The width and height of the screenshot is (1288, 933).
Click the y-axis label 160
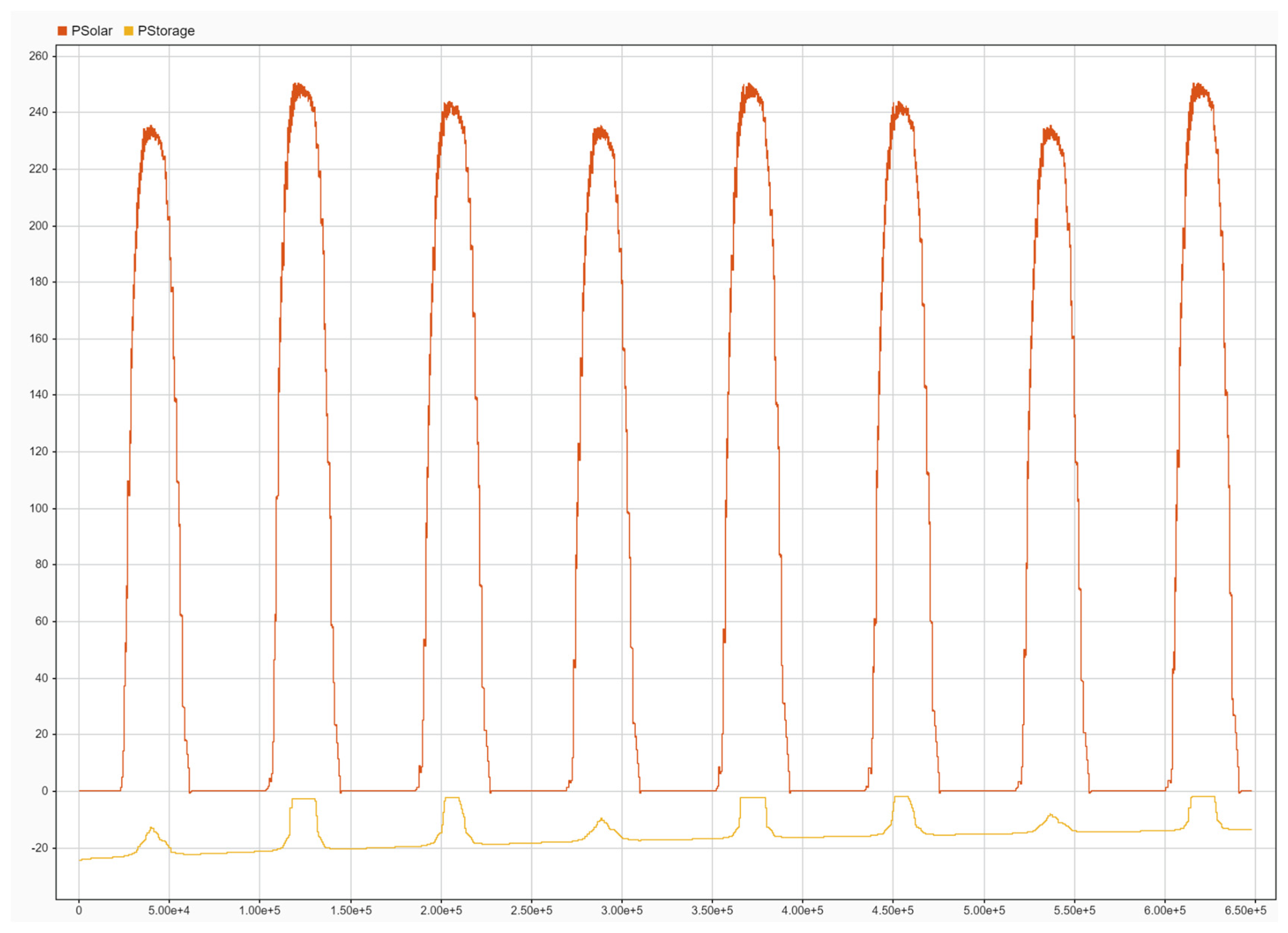[x=39, y=339]
